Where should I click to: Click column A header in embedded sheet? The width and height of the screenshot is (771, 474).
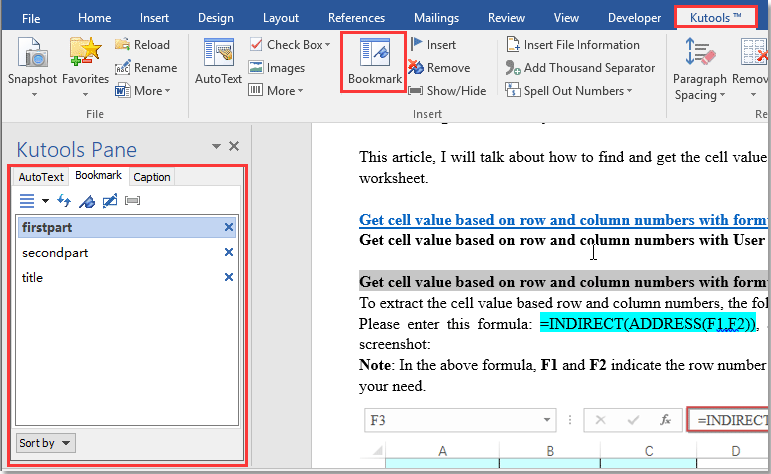(x=443, y=451)
